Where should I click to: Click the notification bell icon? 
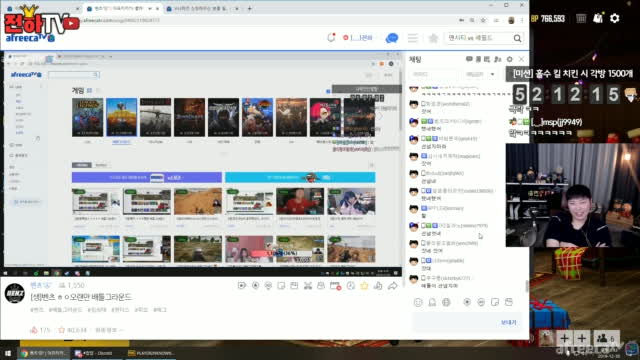(331, 38)
